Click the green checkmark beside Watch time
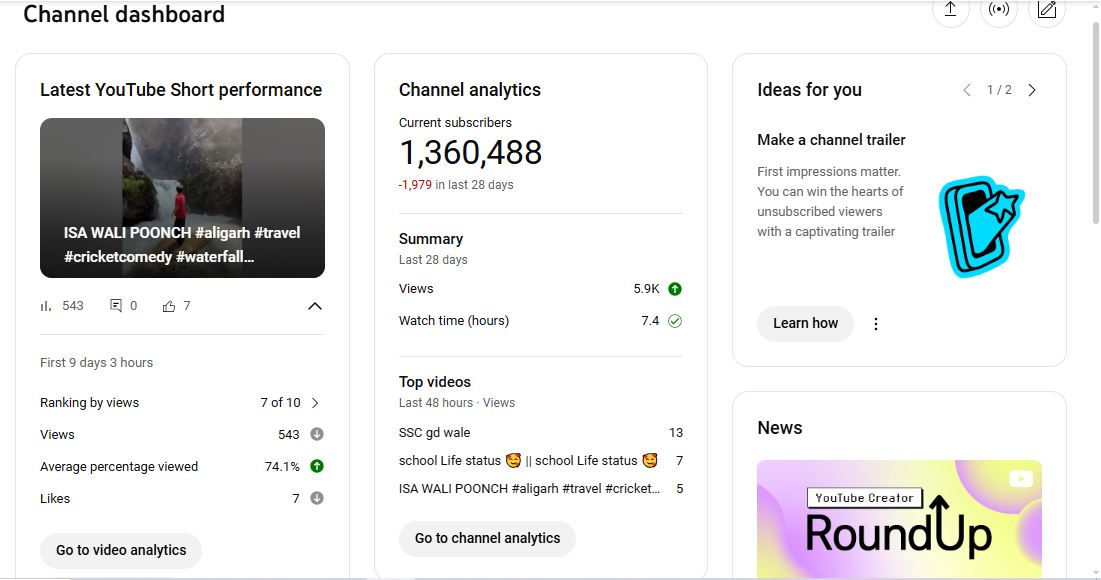Image resolution: width=1101 pixels, height=580 pixels. (x=675, y=321)
